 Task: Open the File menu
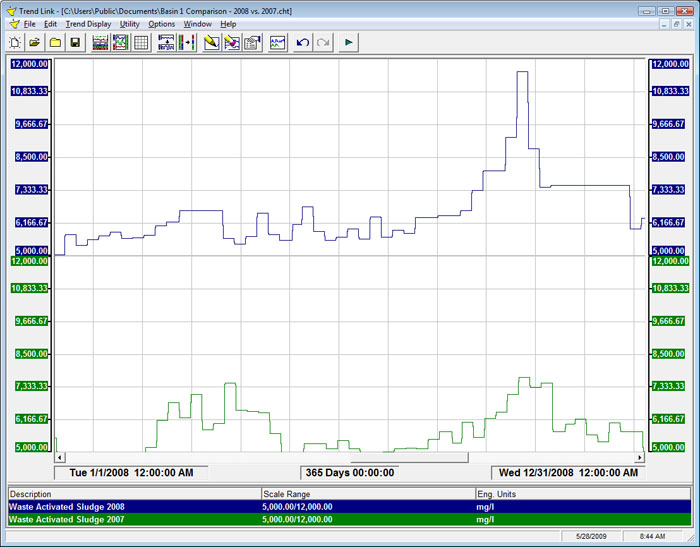(29, 23)
